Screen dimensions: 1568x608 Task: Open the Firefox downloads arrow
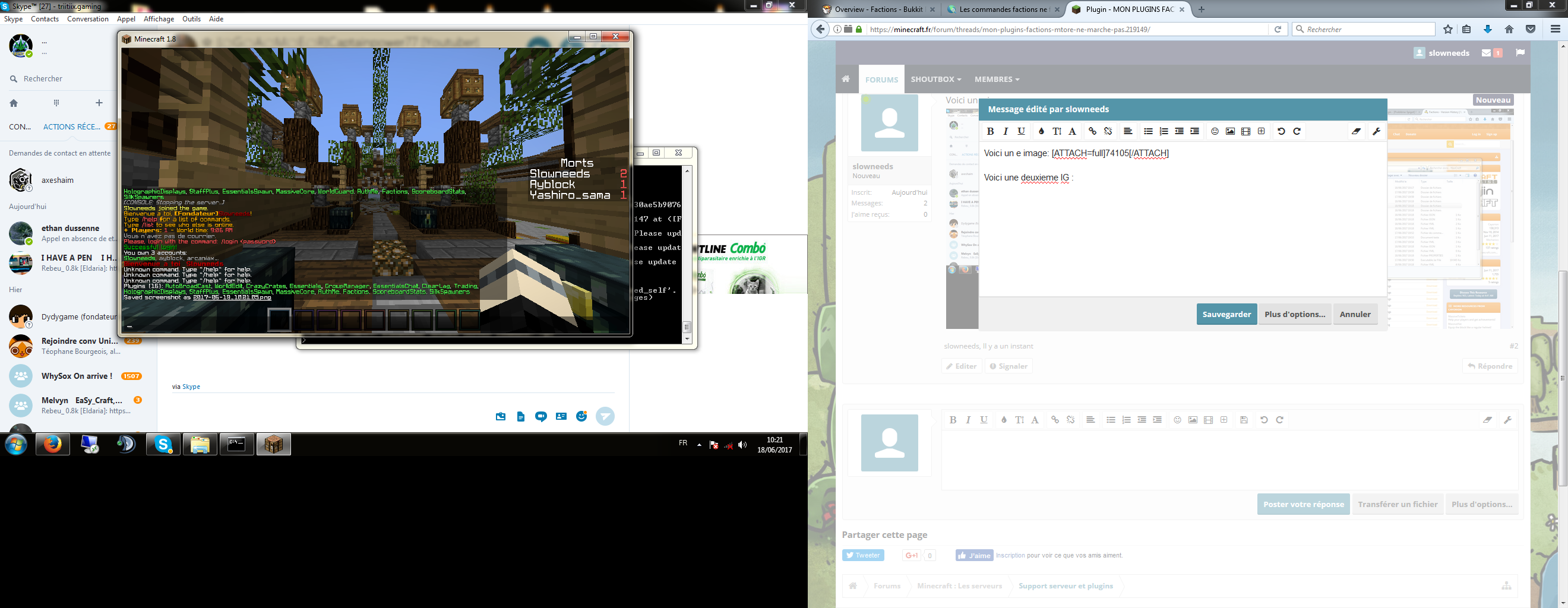click(x=1488, y=29)
